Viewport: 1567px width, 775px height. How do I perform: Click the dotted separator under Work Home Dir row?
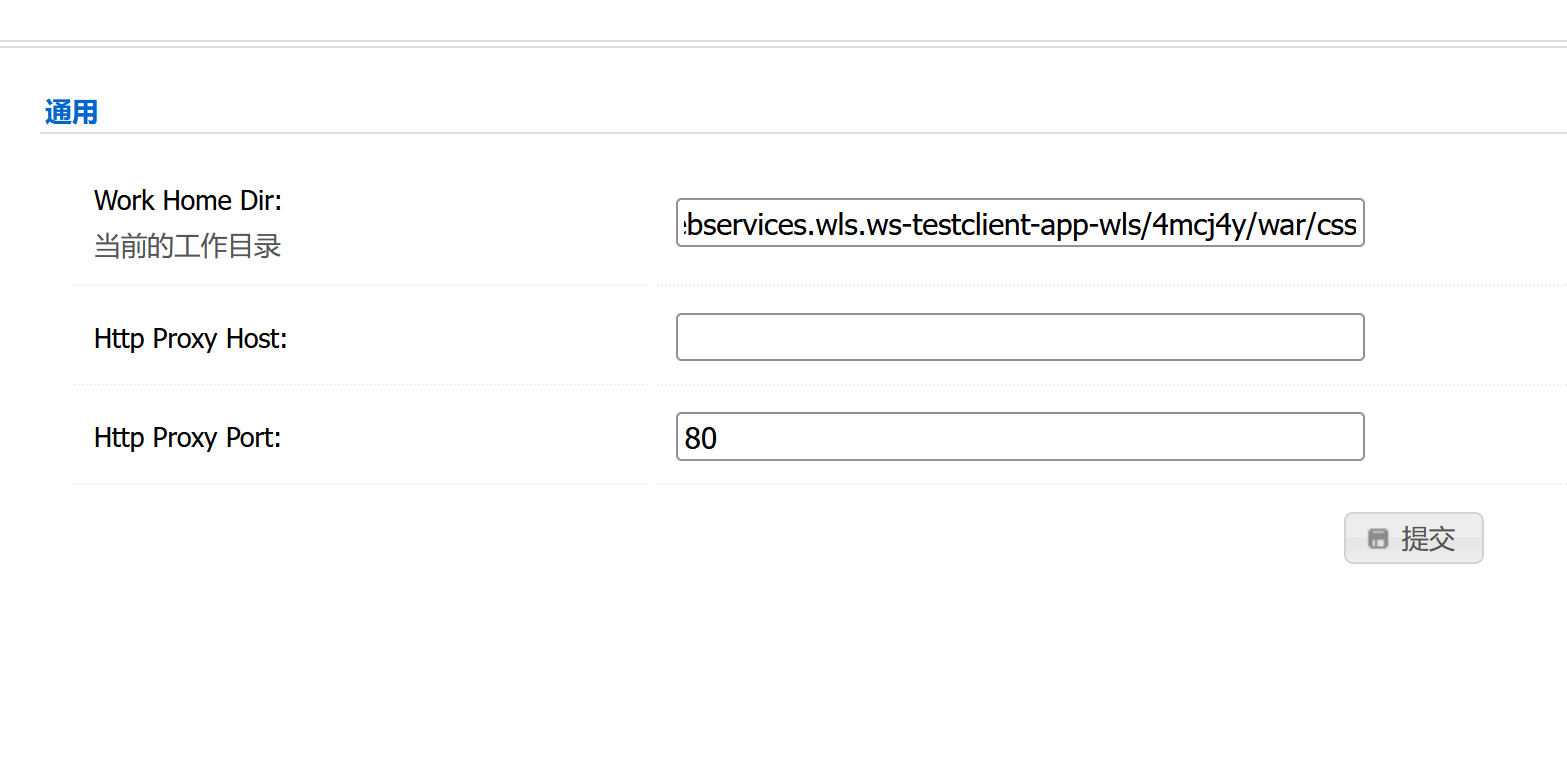coord(360,285)
